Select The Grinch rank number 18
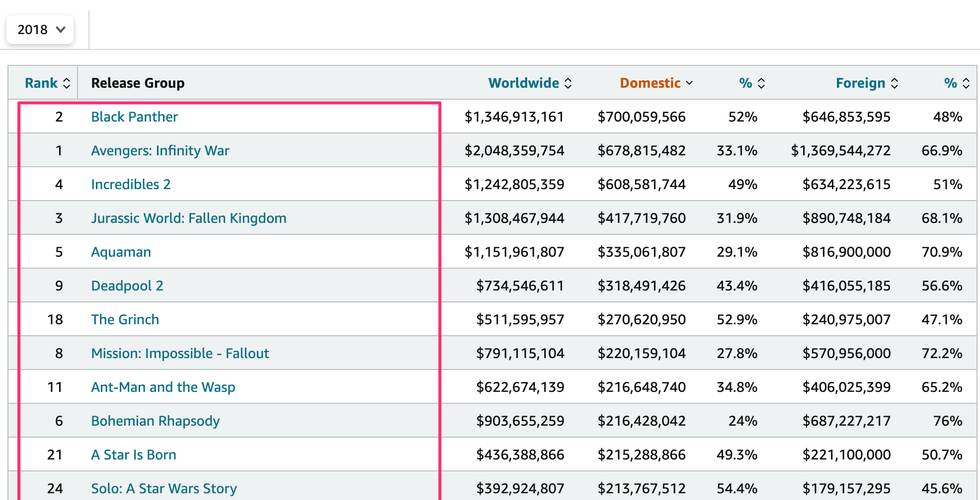This screenshot has width=980, height=500. 55,319
